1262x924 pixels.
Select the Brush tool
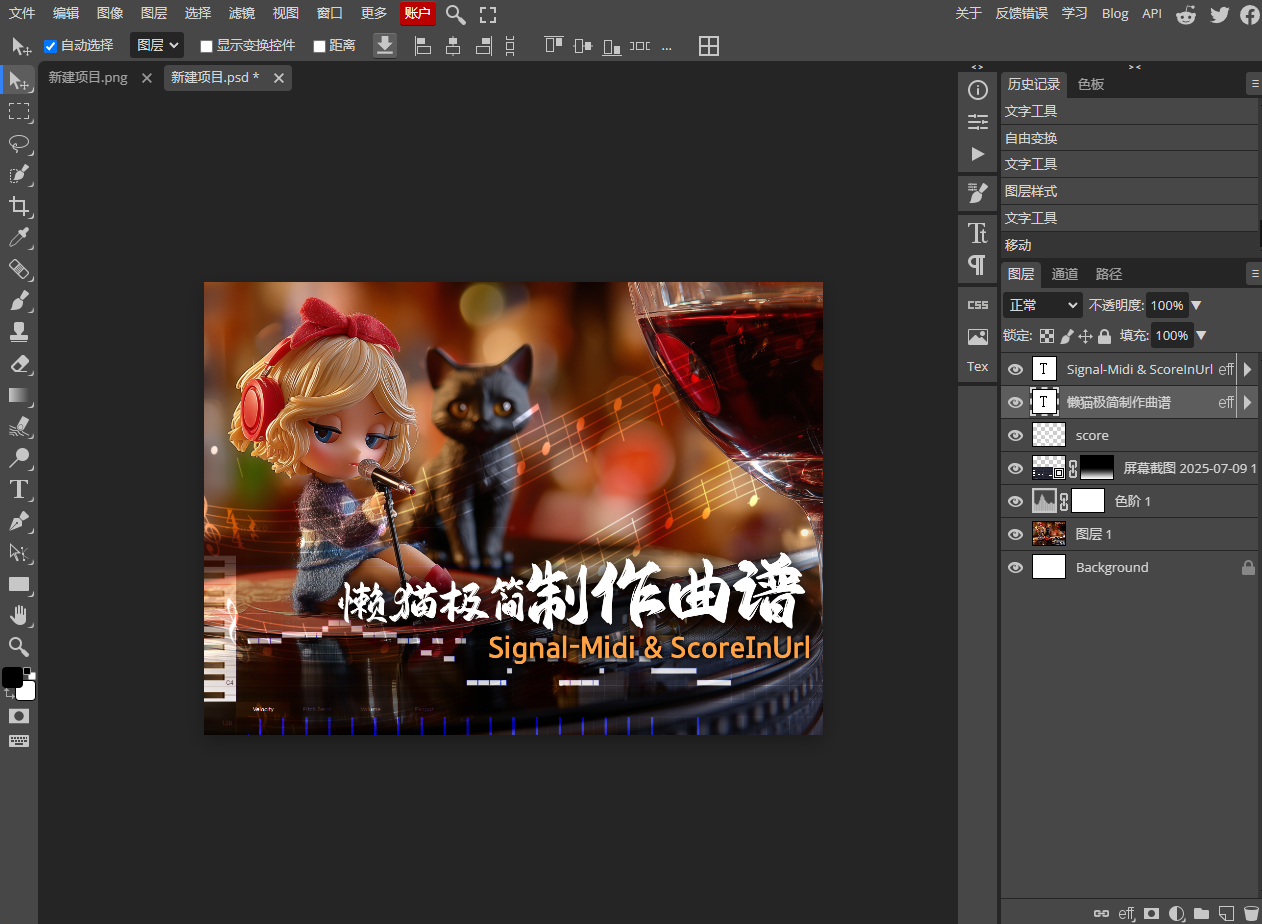point(19,300)
